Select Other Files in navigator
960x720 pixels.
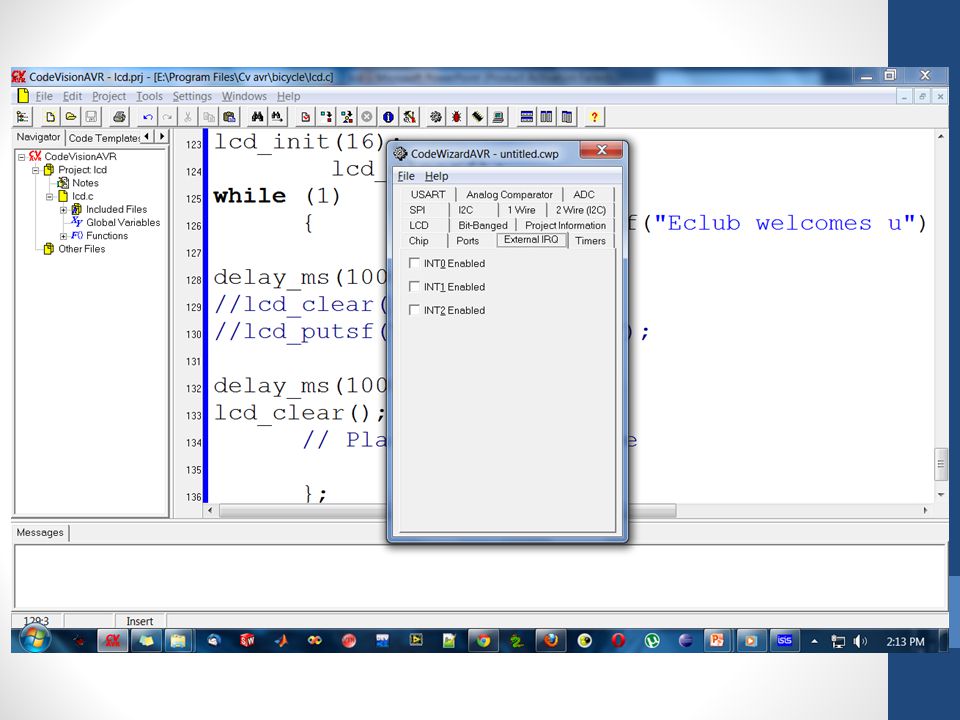click(x=81, y=249)
